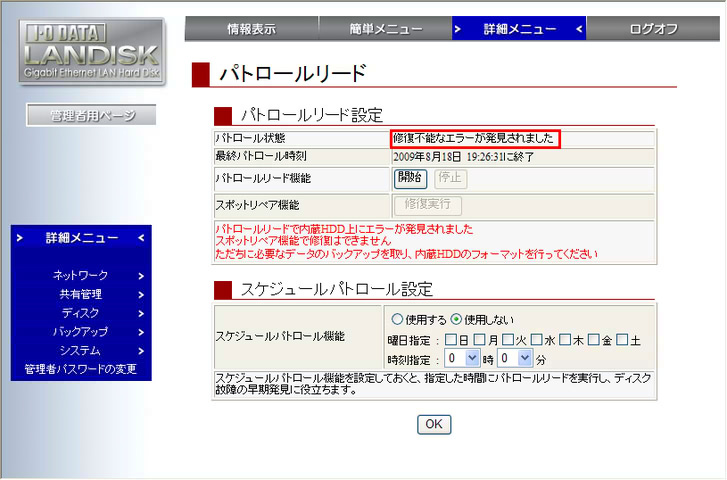Expand the 共有管理 sidebar menu
The height and width of the screenshot is (480, 727).
82,294
